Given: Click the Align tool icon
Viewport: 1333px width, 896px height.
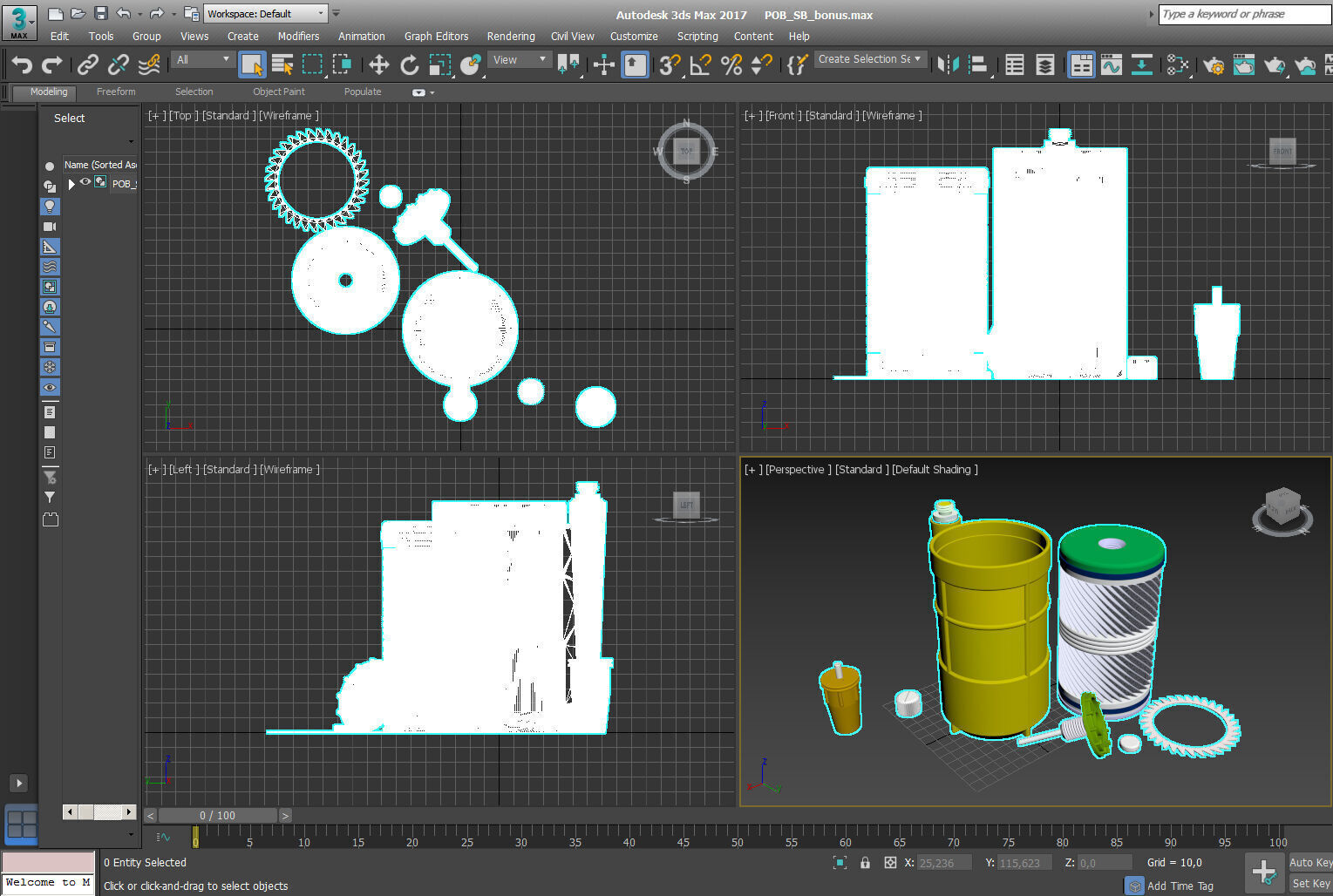Looking at the screenshot, I should [979, 64].
